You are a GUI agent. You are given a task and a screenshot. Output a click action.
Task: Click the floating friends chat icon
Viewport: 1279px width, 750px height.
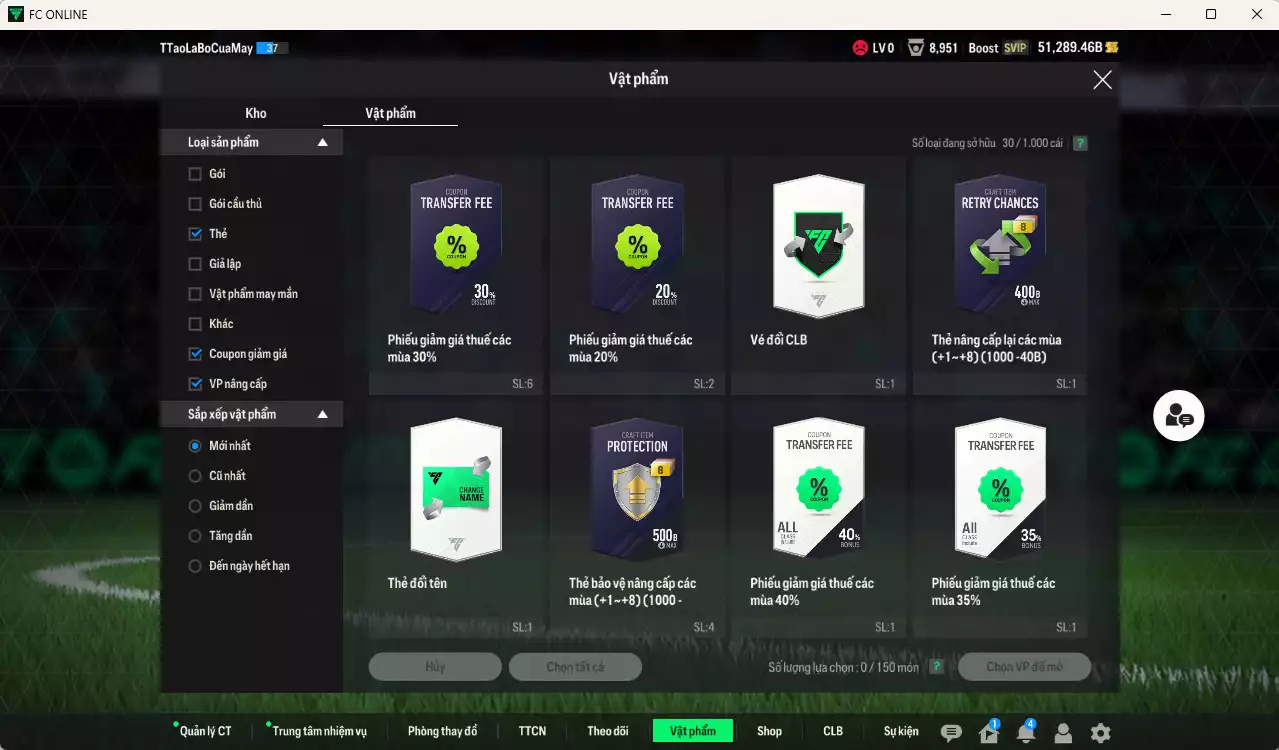pyautogui.click(x=1178, y=416)
